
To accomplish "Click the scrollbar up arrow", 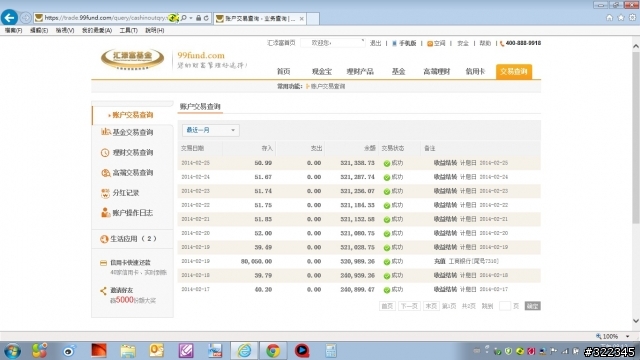I will (636, 46).
